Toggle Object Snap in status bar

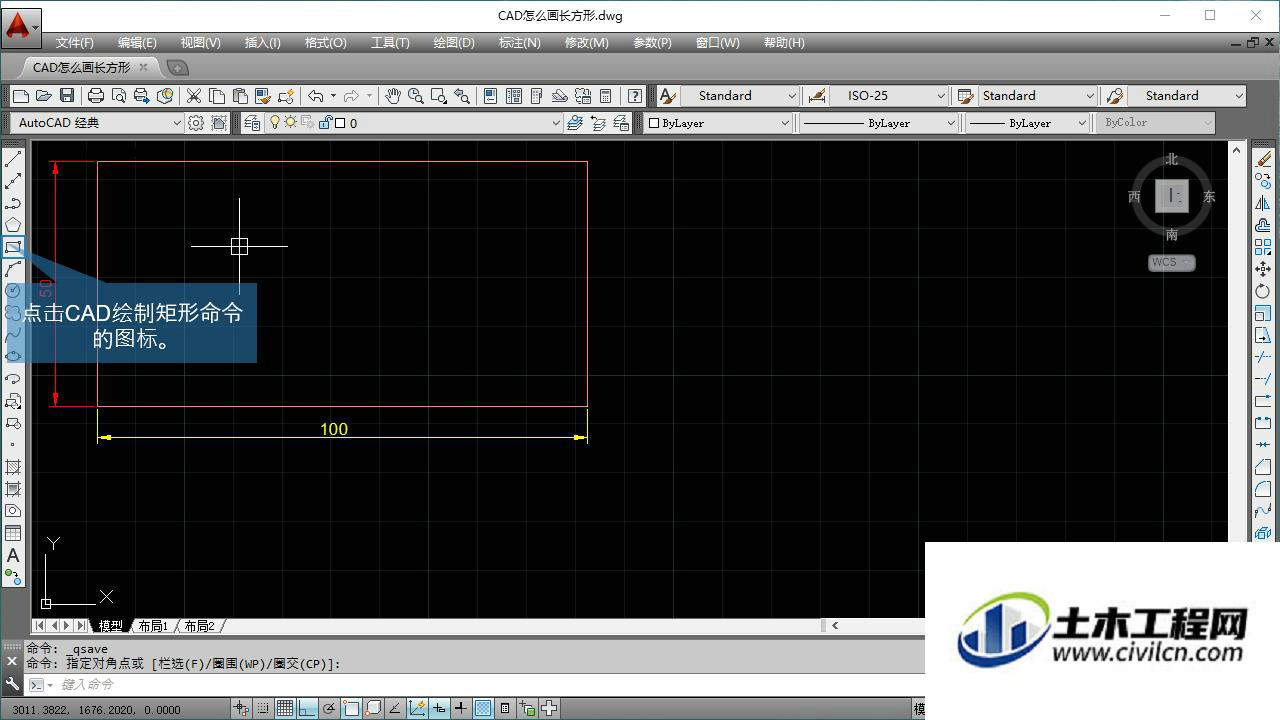(351, 709)
